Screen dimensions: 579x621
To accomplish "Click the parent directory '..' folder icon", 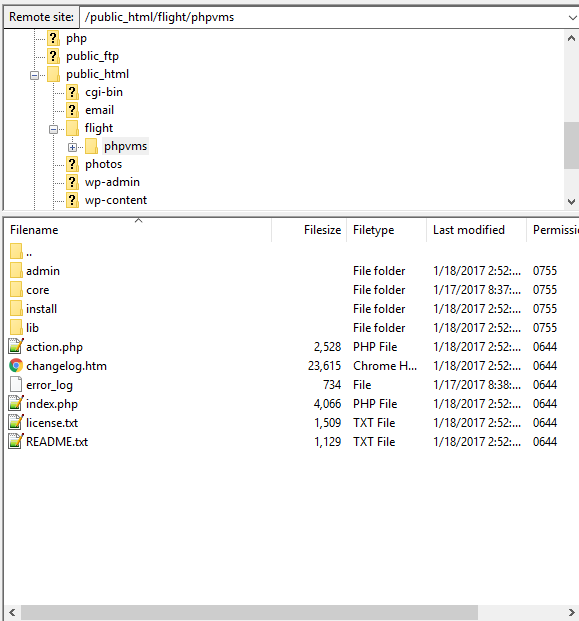I will tap(16, 251).
